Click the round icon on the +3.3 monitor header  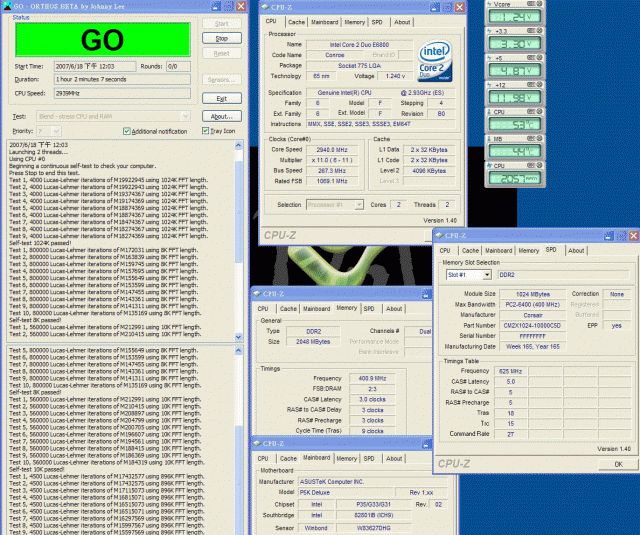click(540, 31)
